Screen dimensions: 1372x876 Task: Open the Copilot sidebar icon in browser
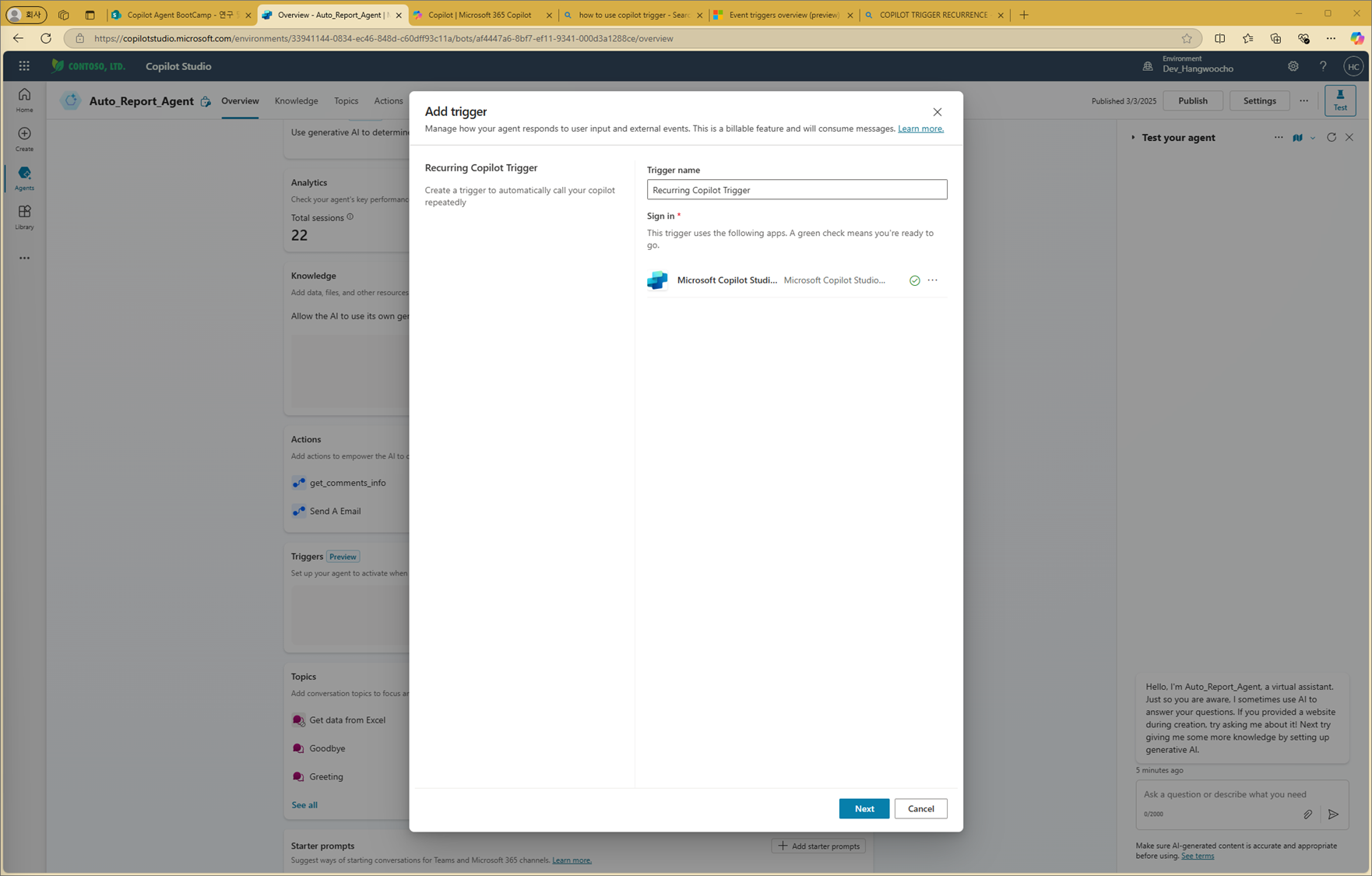tap(1356, 38)
